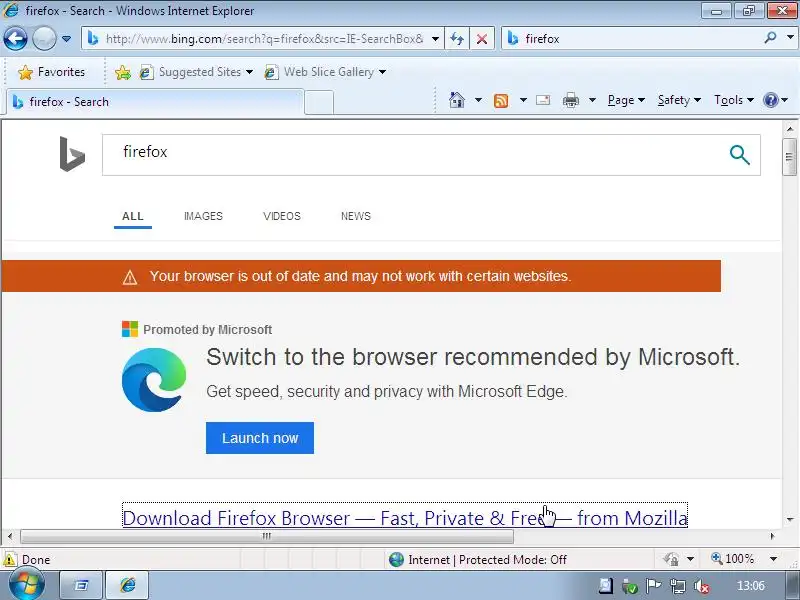Click the out-of-date browser warning banner
The height and width of the screenshot is (600, 800).
(x=361, y=276)
